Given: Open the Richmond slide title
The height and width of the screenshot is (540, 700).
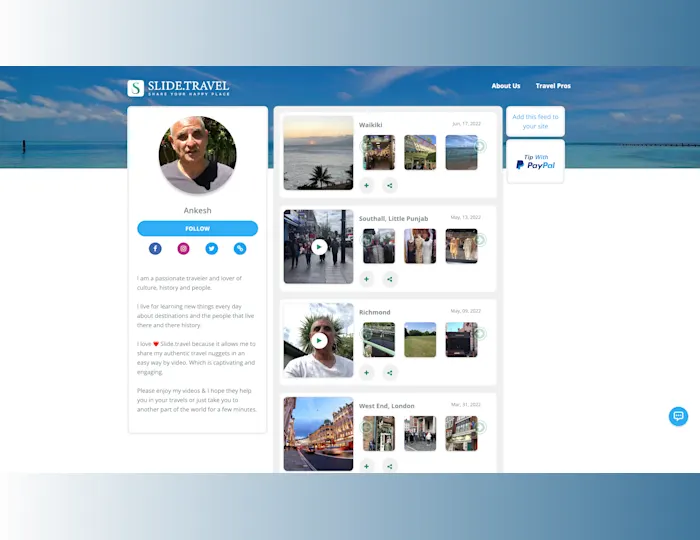Looking at the screenshot, I should [x=375, y=312].
